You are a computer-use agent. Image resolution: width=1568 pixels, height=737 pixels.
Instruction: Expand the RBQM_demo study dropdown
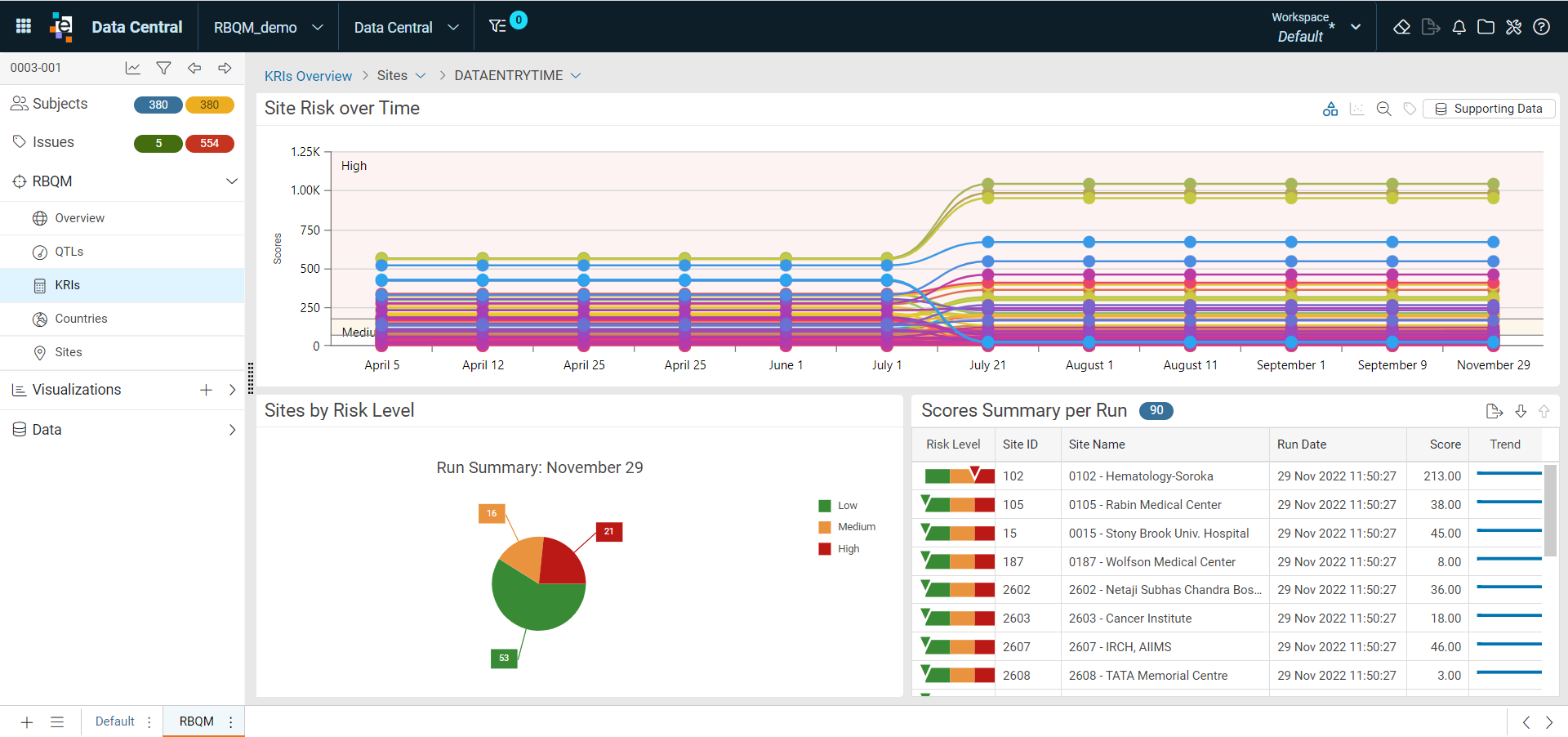coord(269,27)
